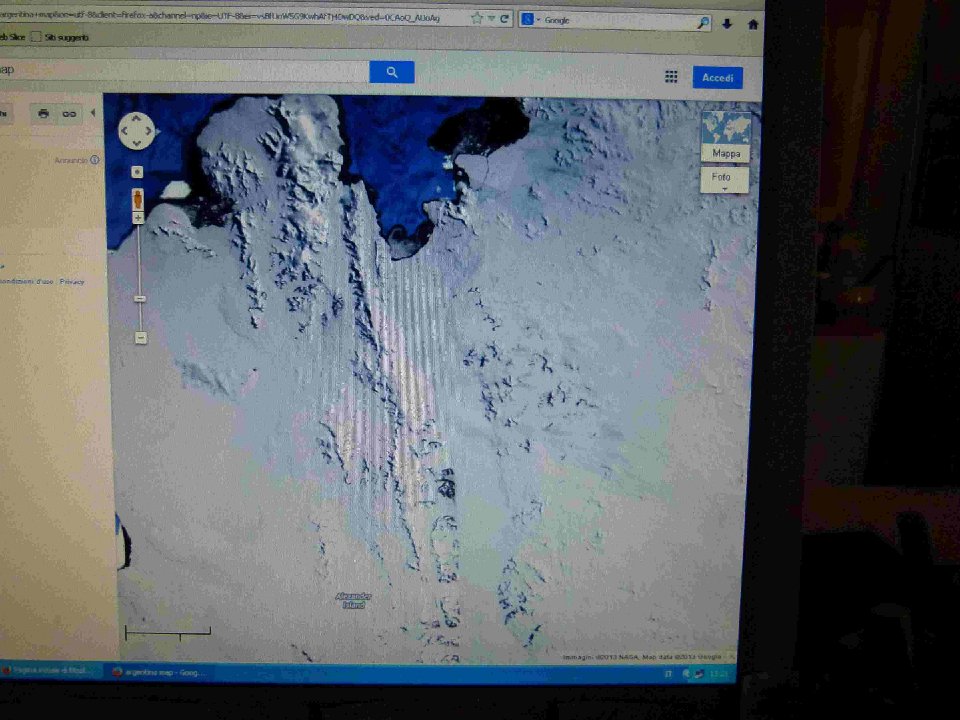The width and height of the screenshot is (960, 720).
Task: Switch to the argentina map taskbar window
Action: tap(157, 672)
